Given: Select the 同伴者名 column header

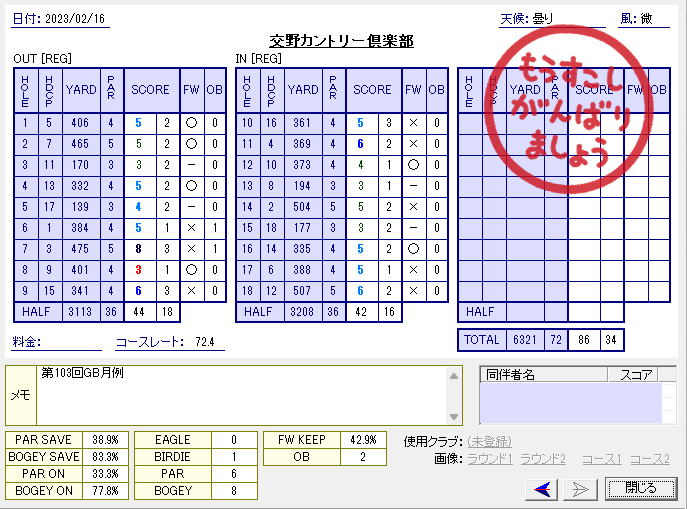Looking at the screenshot, I should click(x=542, y=375).
